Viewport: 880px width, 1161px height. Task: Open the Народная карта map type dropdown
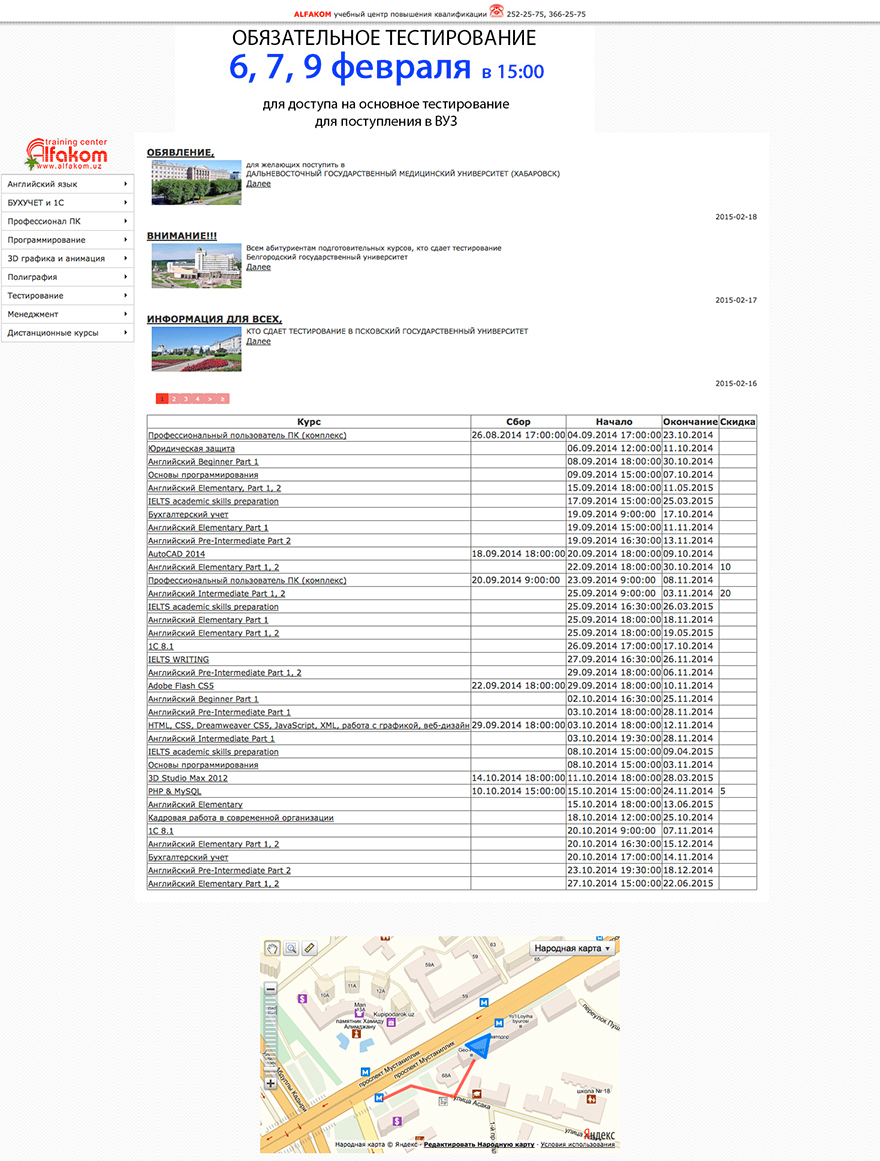pyautogui.click(x=573, y=947)
